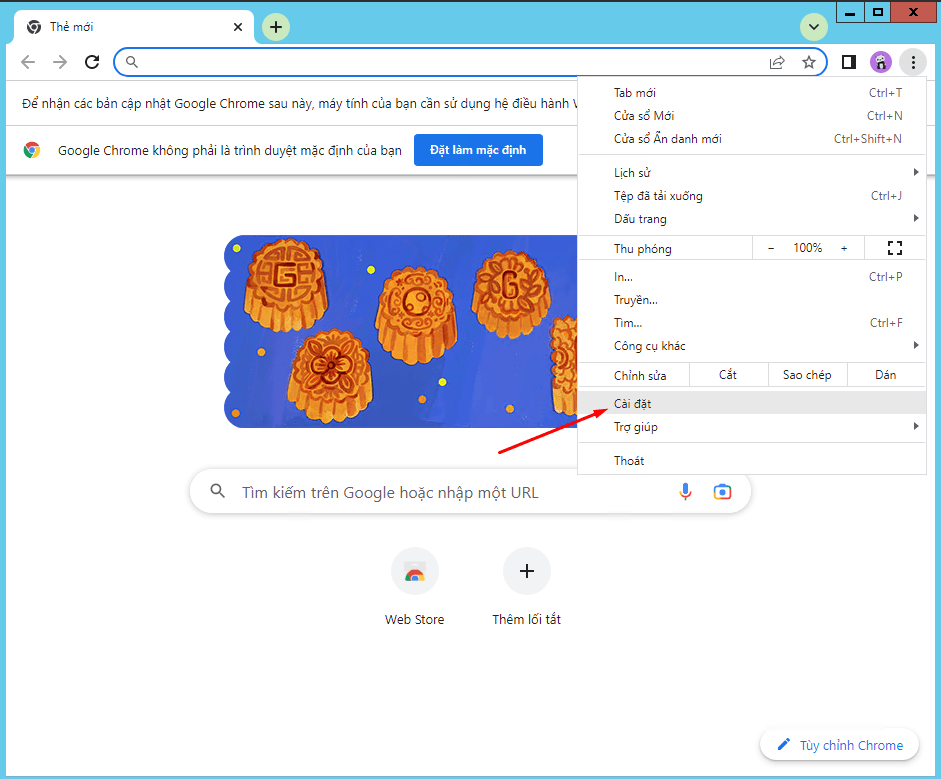
Task: Minimize the Chrome window
Action: [850, 12]
